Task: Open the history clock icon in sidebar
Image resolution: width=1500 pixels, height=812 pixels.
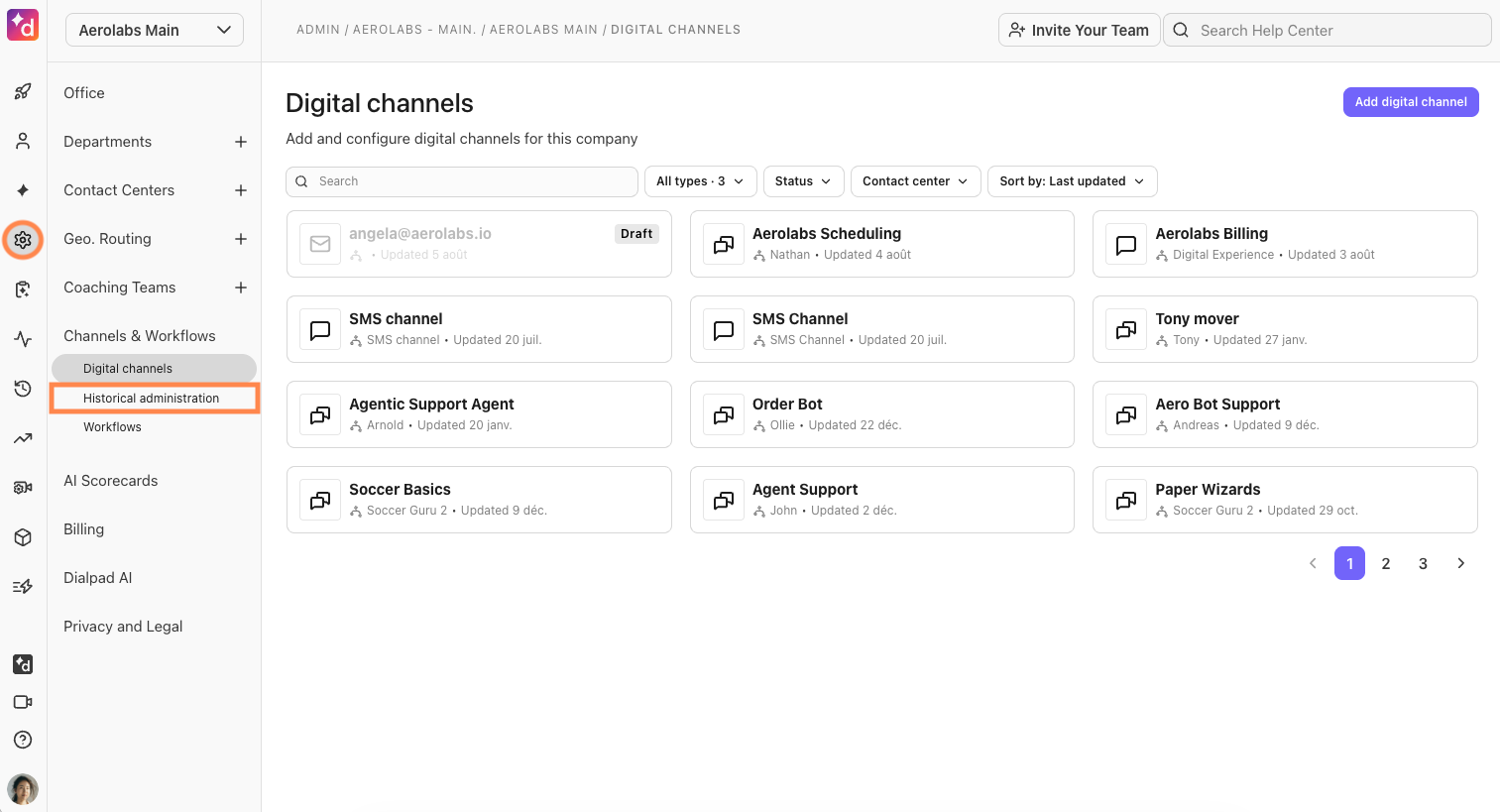Action: 23,389
